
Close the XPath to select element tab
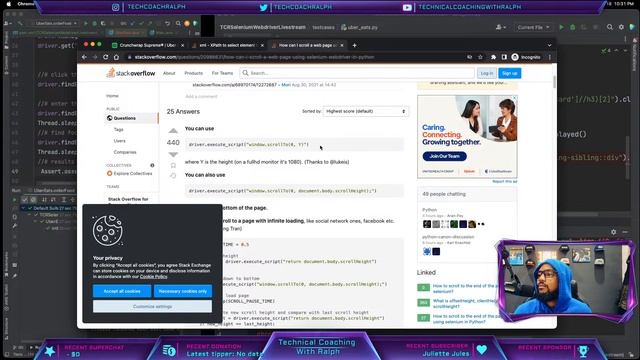[262, 45]
